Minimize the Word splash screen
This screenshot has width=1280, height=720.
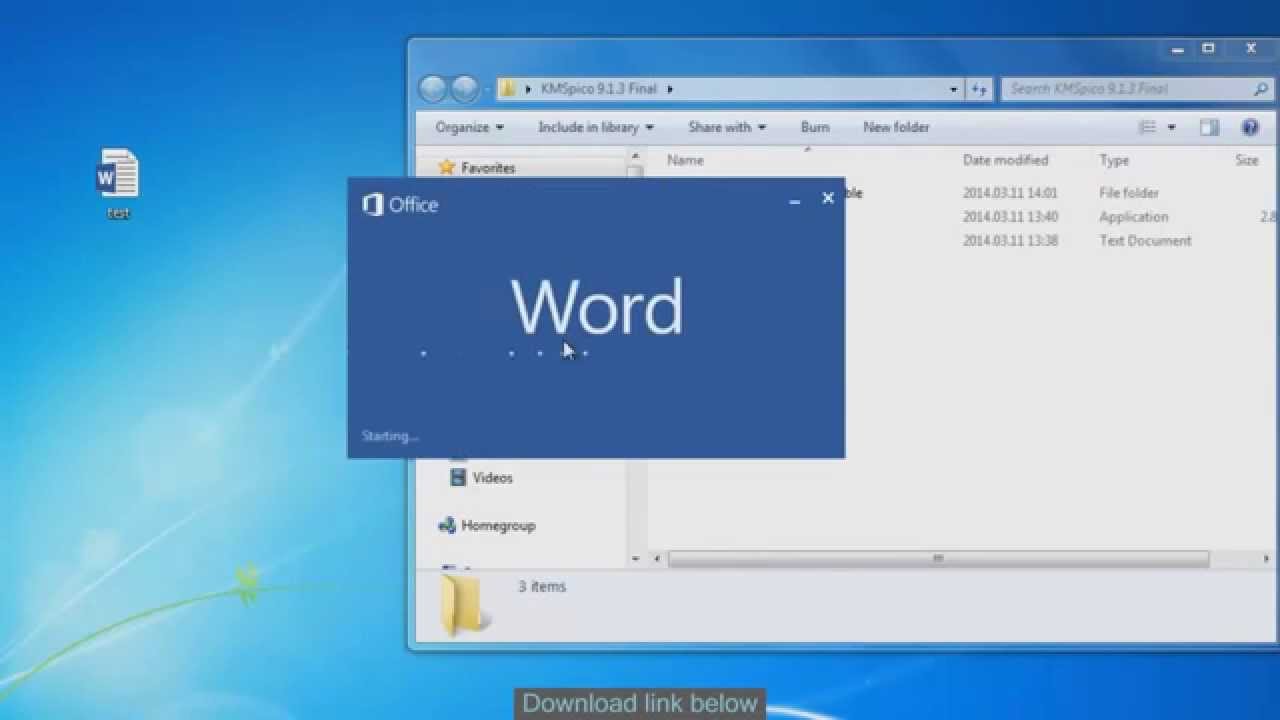(795, 200)
